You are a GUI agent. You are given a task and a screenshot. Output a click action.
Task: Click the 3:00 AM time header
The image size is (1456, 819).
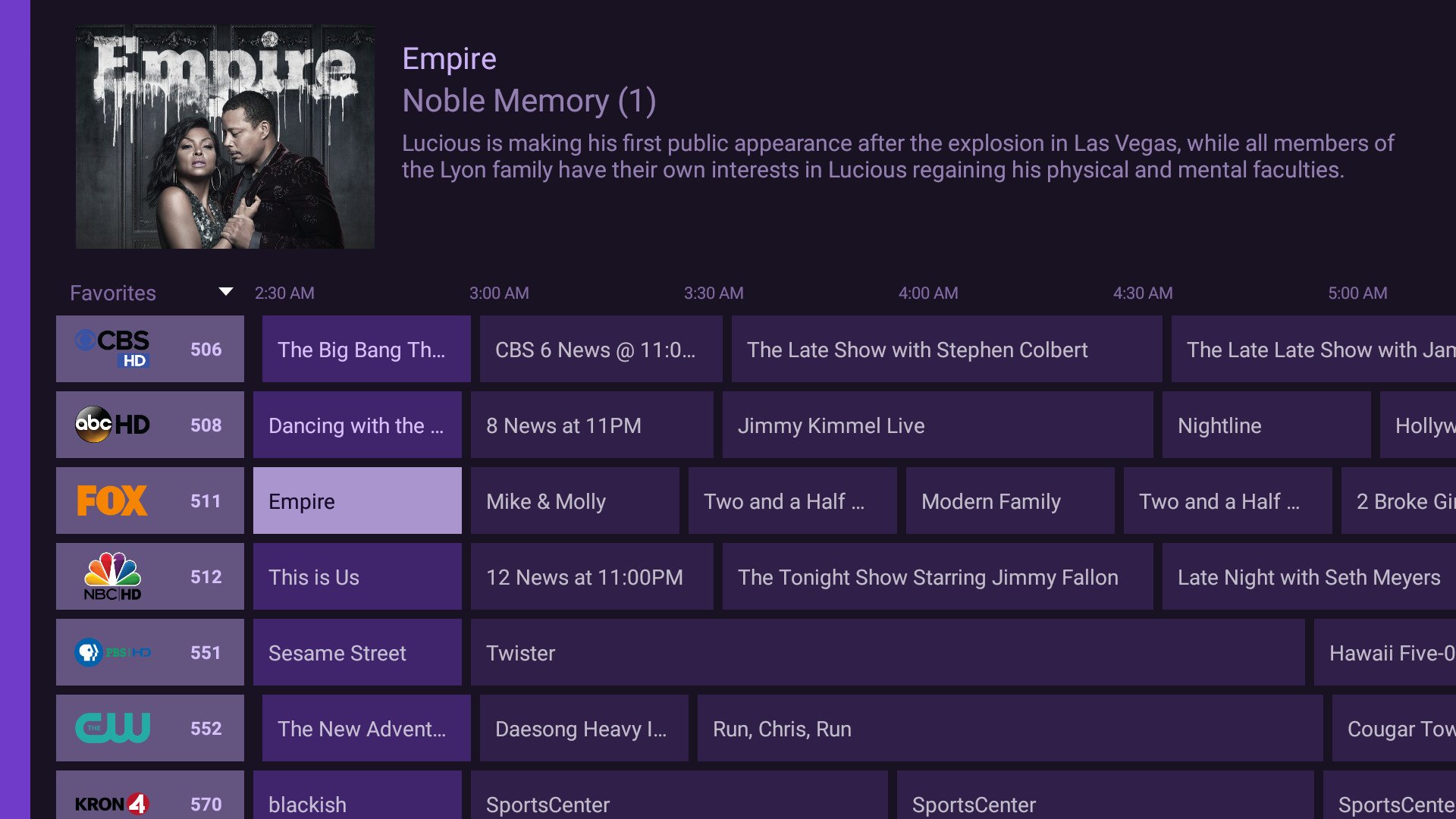(499, 293)
